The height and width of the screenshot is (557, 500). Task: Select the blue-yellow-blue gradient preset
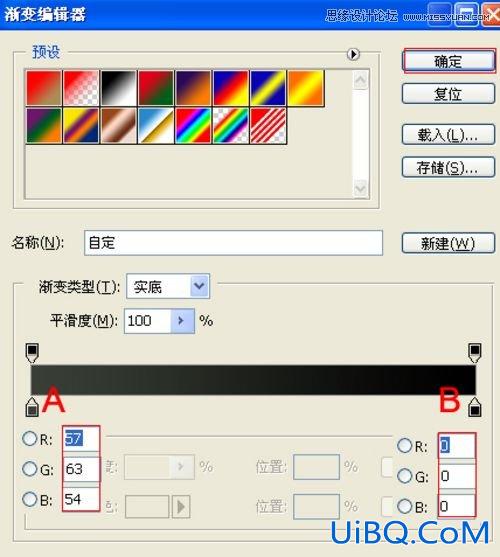click(x=268, y=88)
